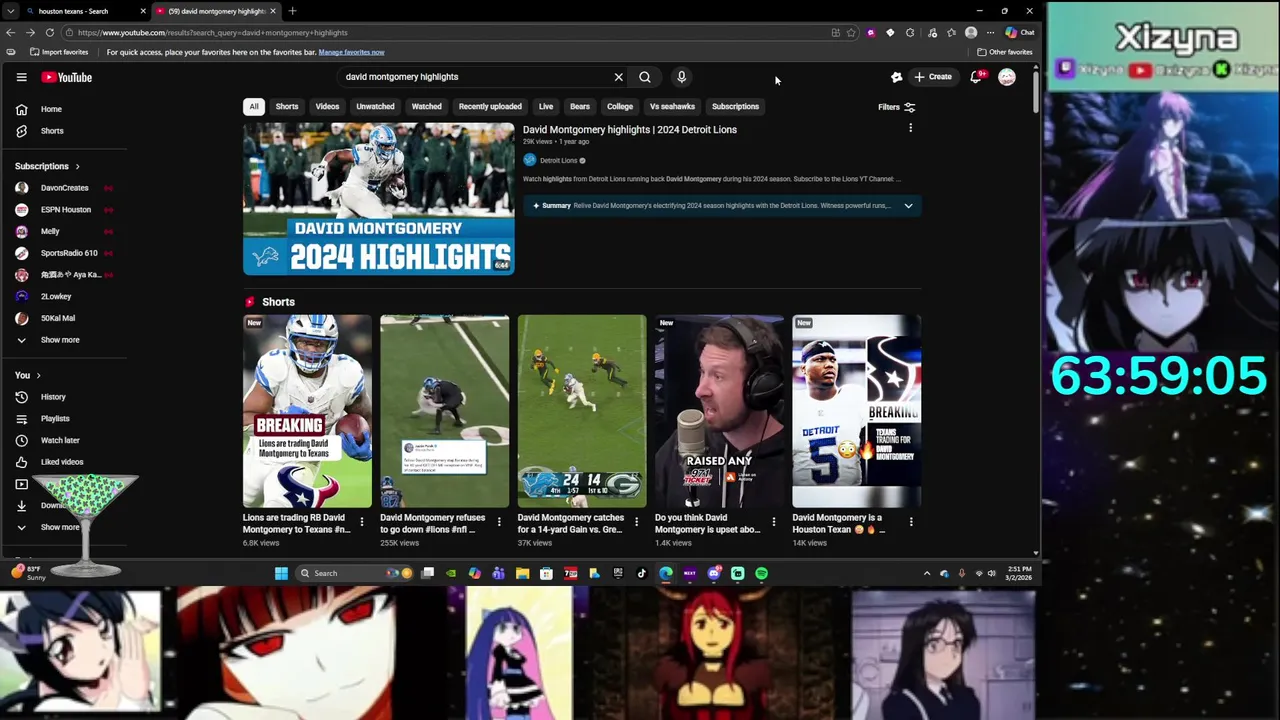Clear the search box with the X icon
This screenshot has height=720, width=1280.
618,77
